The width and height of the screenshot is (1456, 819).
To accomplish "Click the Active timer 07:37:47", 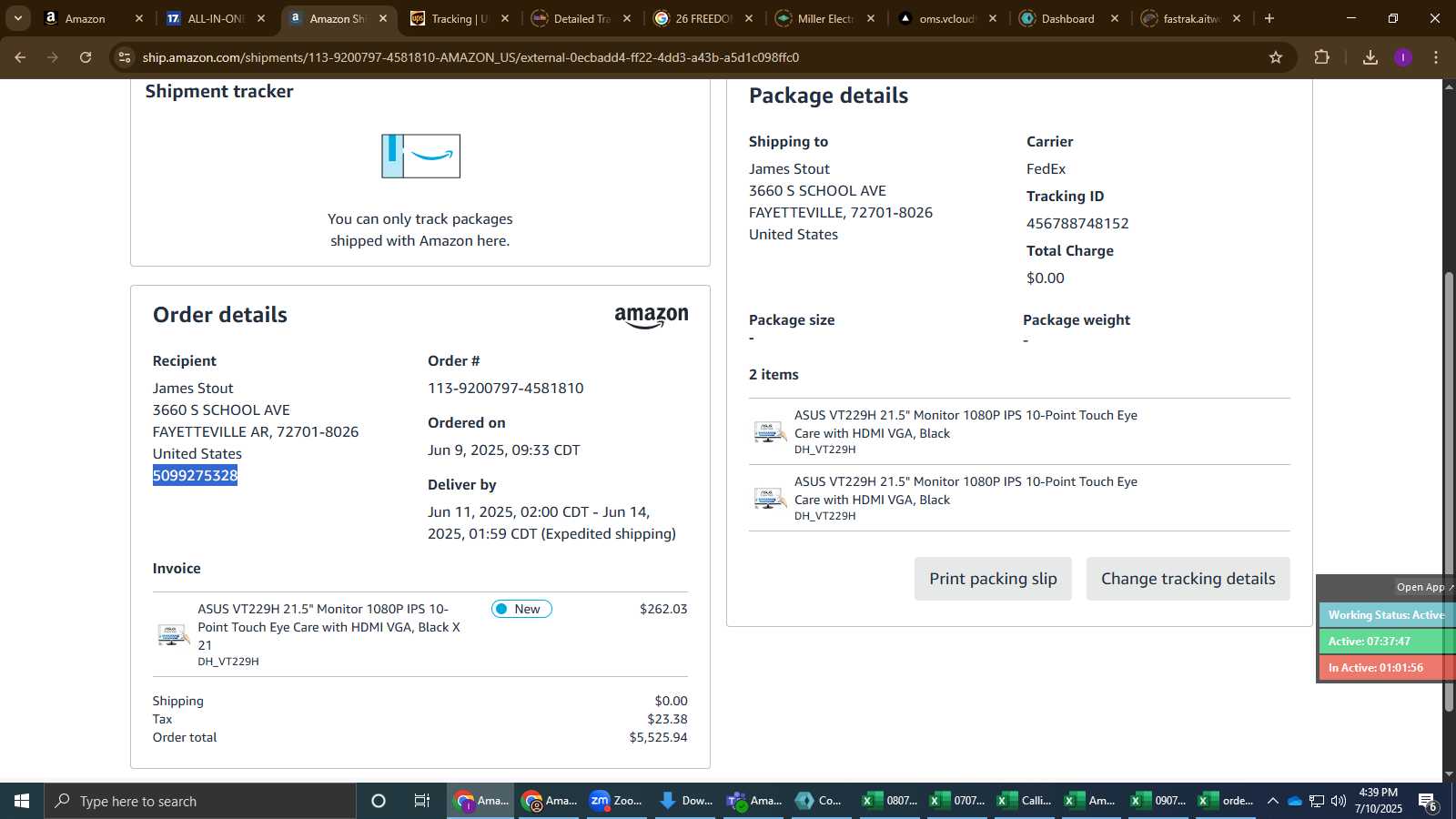I will click(1387, 642).
